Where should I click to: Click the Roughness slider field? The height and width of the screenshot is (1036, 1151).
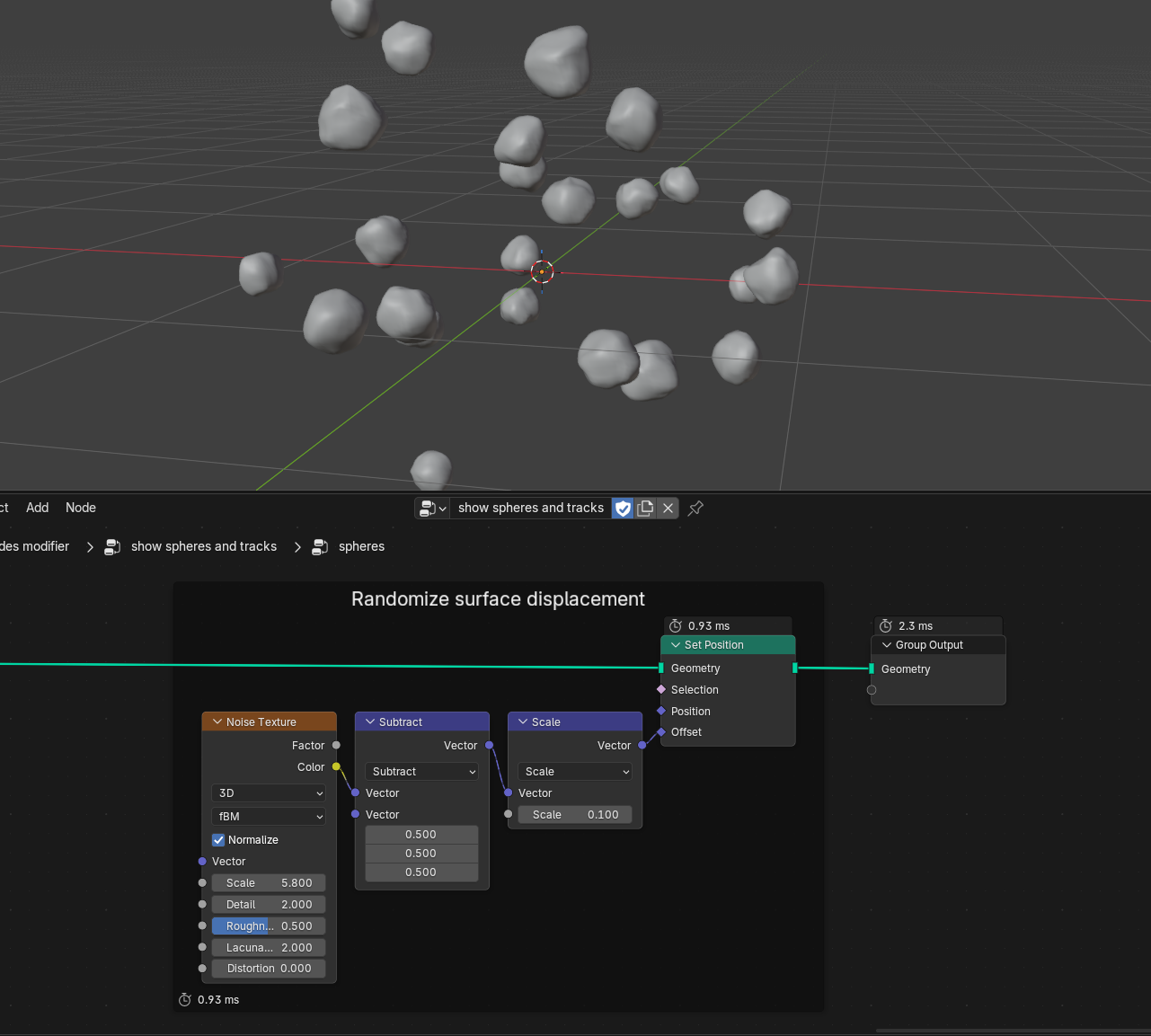pyautogui.click(x=269, y=926)
